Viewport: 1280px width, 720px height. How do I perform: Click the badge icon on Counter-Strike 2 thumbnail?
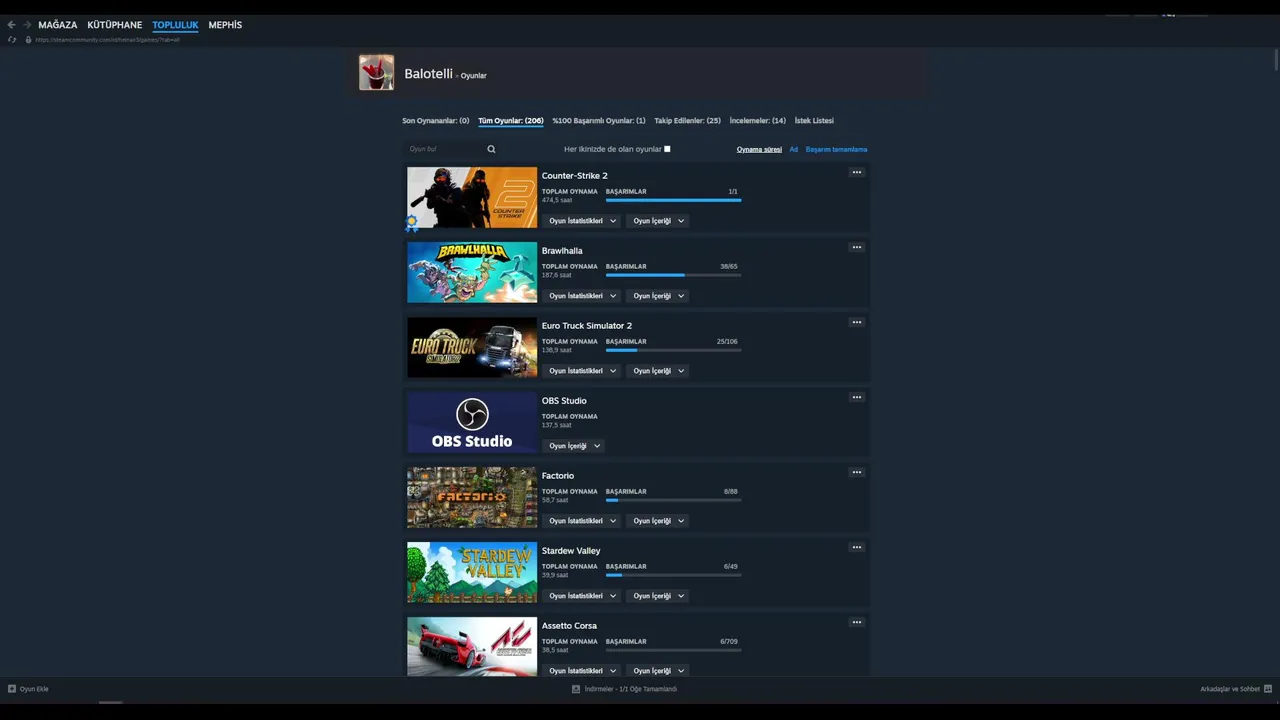(412, 223)
